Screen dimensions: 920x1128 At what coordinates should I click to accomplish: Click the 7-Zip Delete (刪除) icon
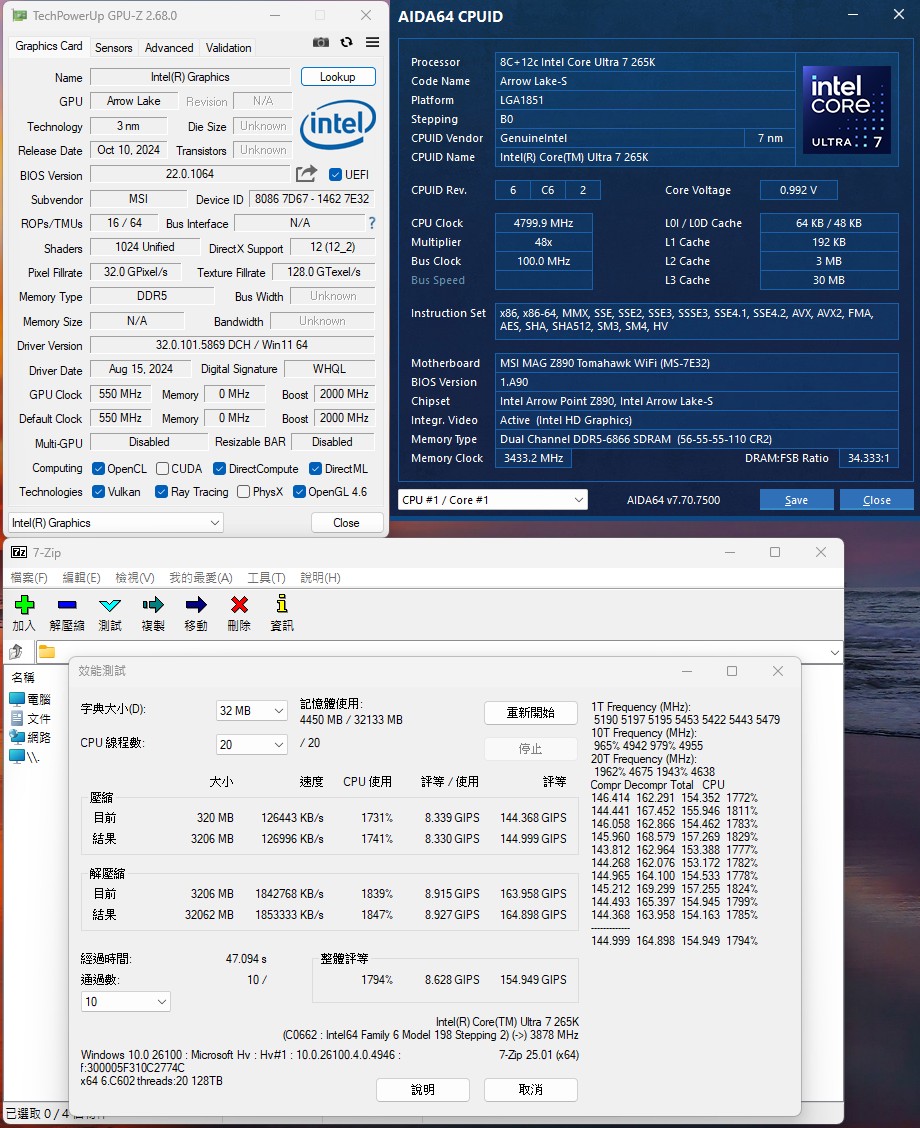click(239, 604)
